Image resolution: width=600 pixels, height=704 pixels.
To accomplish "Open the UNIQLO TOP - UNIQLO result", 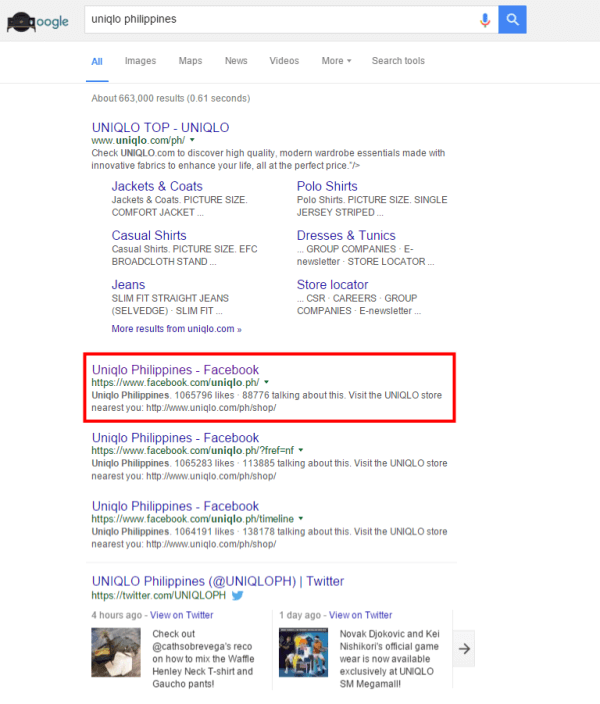I will tap(160, 128).
